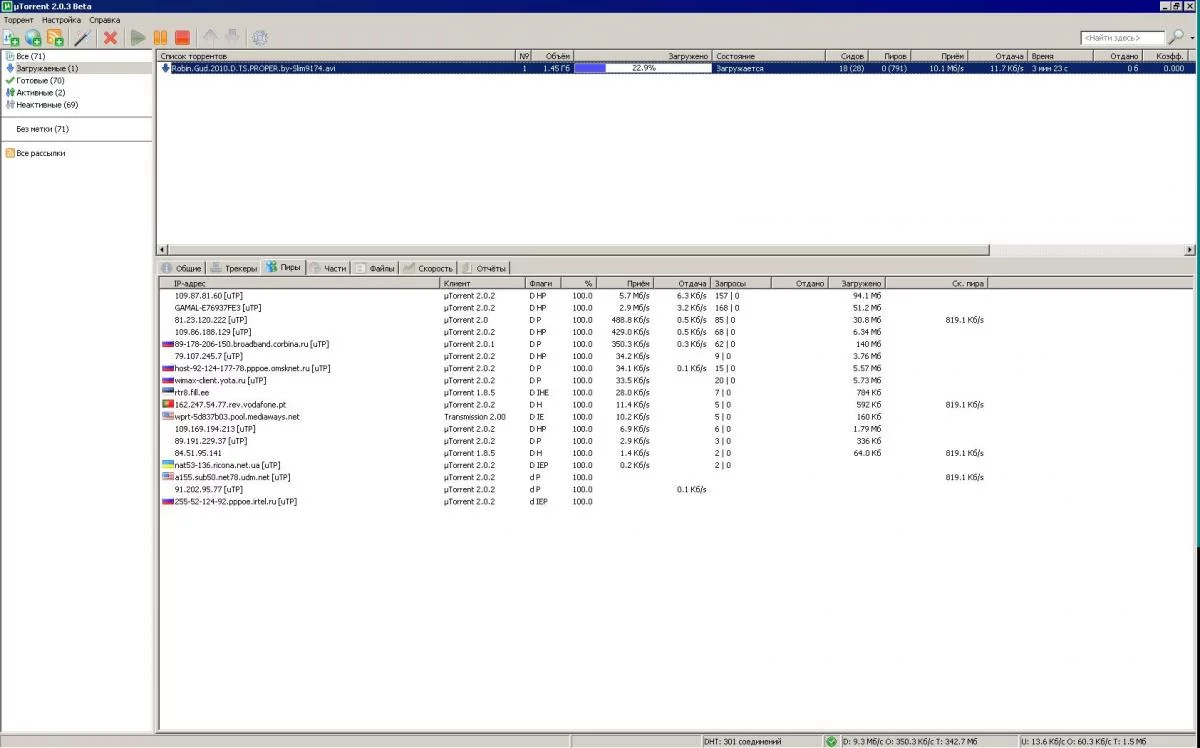Switch to the Файлы tab
1200x748 pixels.
tap(375, 268)
